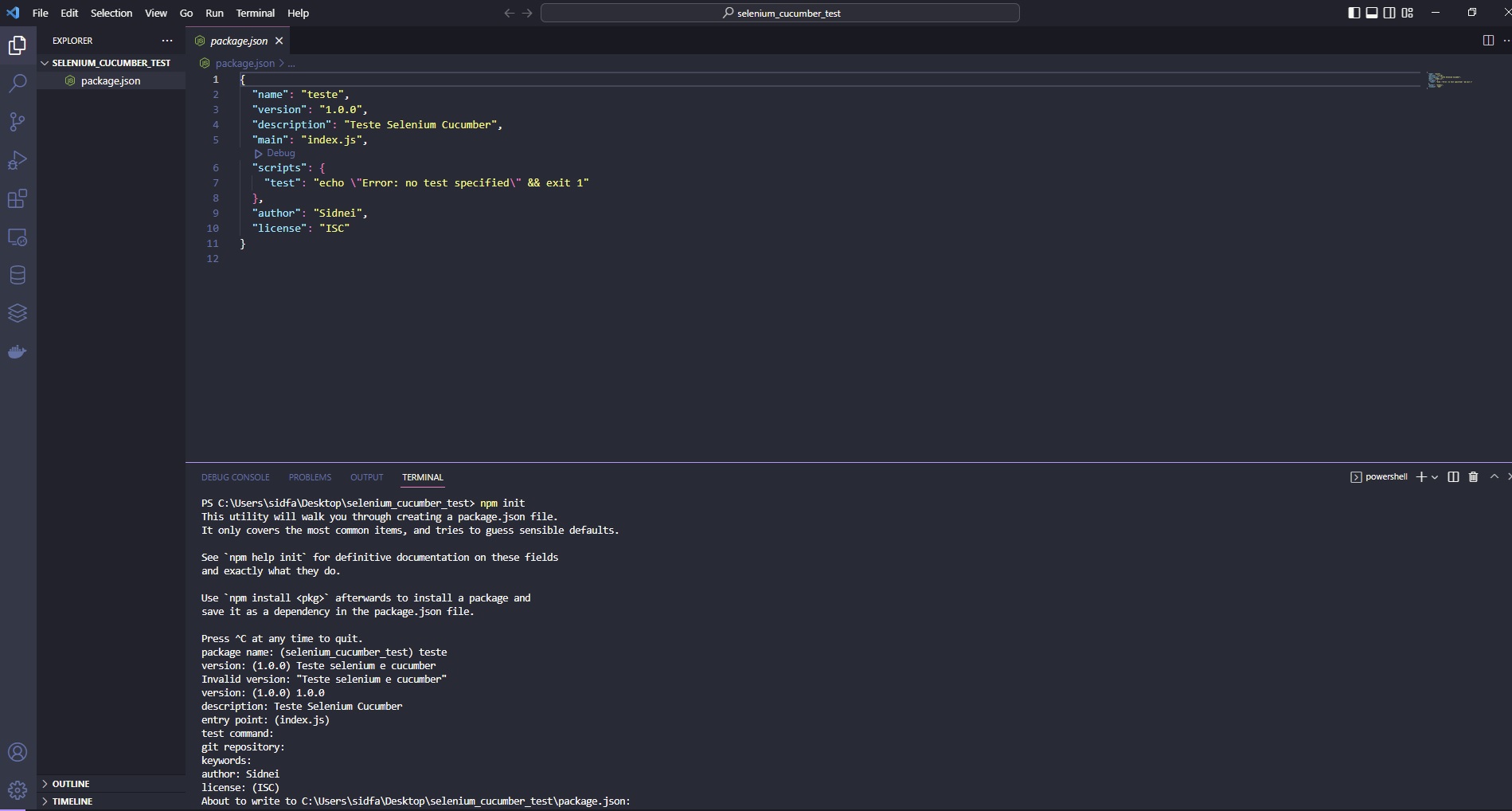Toggle the primary side bar layout button
This screenshot has height=811, width=1512.
(x=1354, y=13)
